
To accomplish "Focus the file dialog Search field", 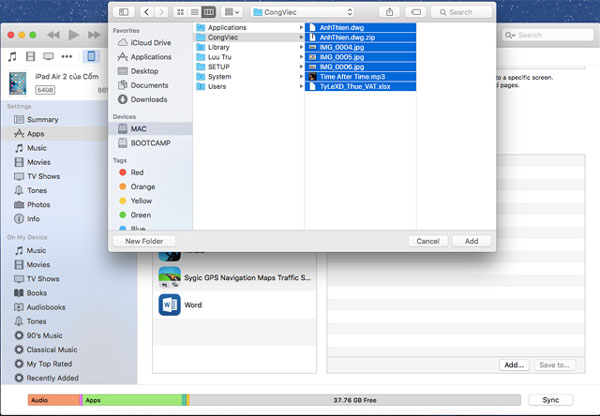I will point(461,12).
